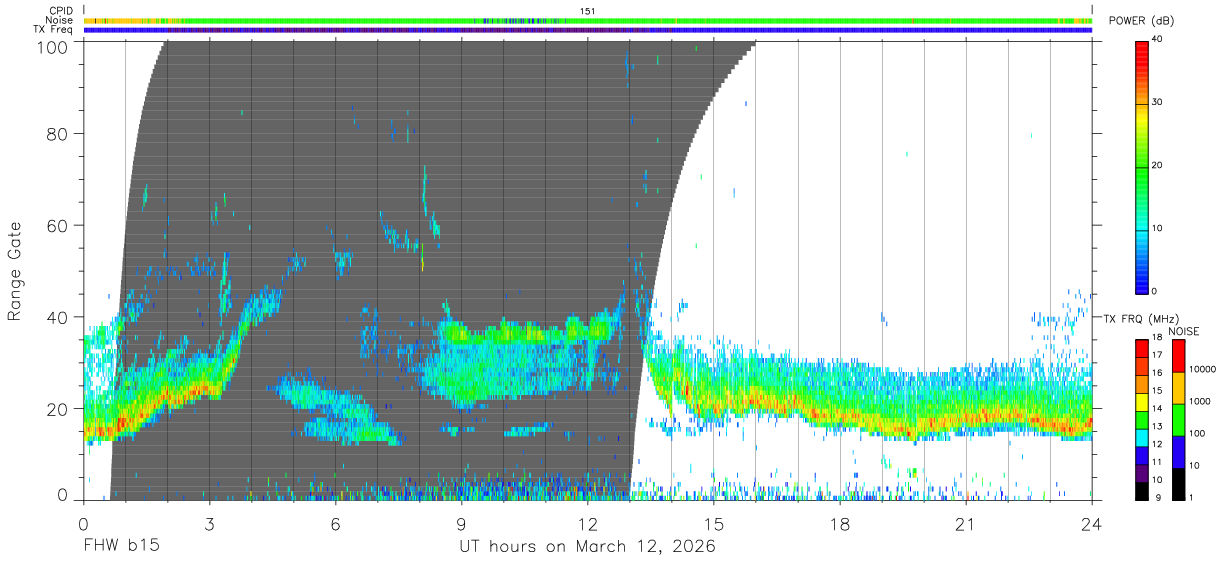Click the x-axis tick label 6
The height and width of the screenshot is (567, 1228).
click(335, 525)
